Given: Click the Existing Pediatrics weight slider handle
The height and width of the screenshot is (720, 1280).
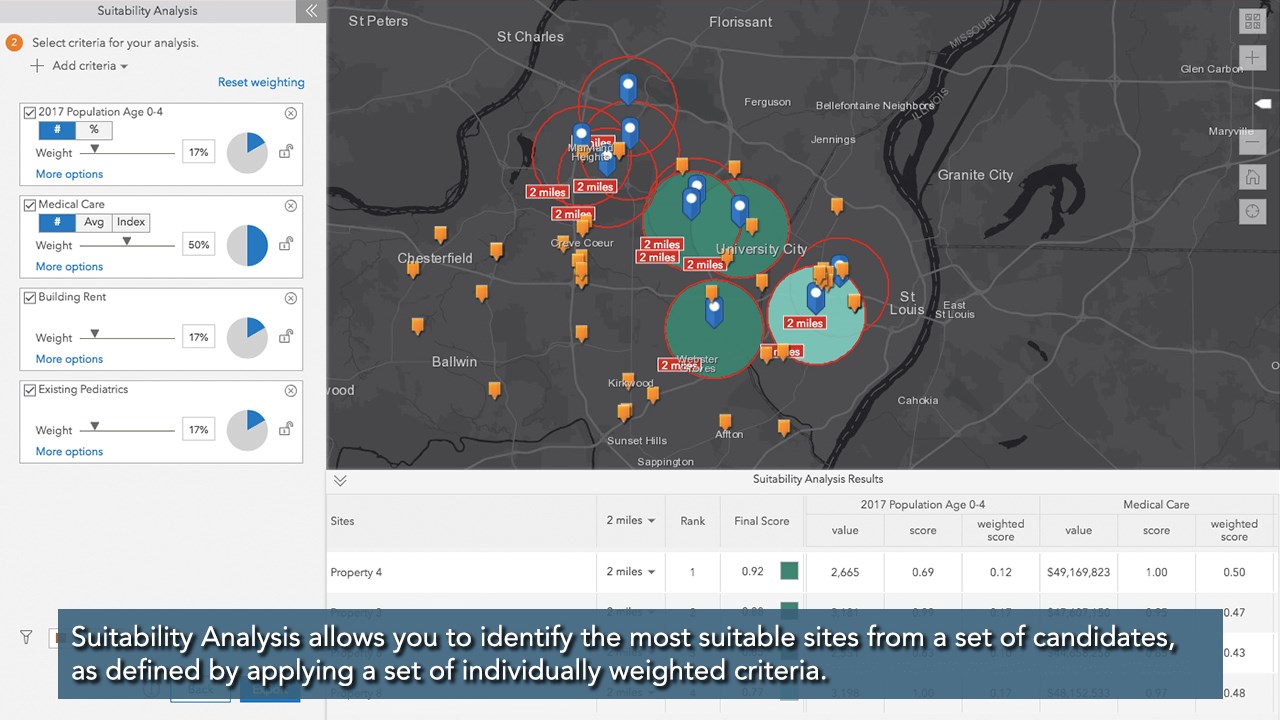Looking at the screenshot, I should pos(95,426).
